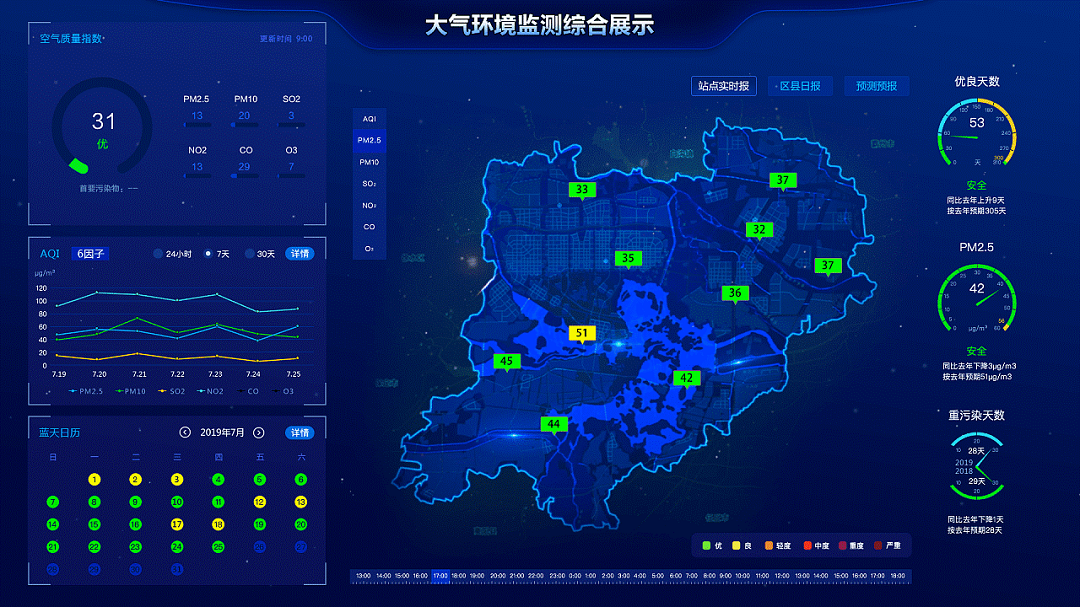Select the 7天 time range option
This screenshot has width=1080, height=607.
point(208,254)
